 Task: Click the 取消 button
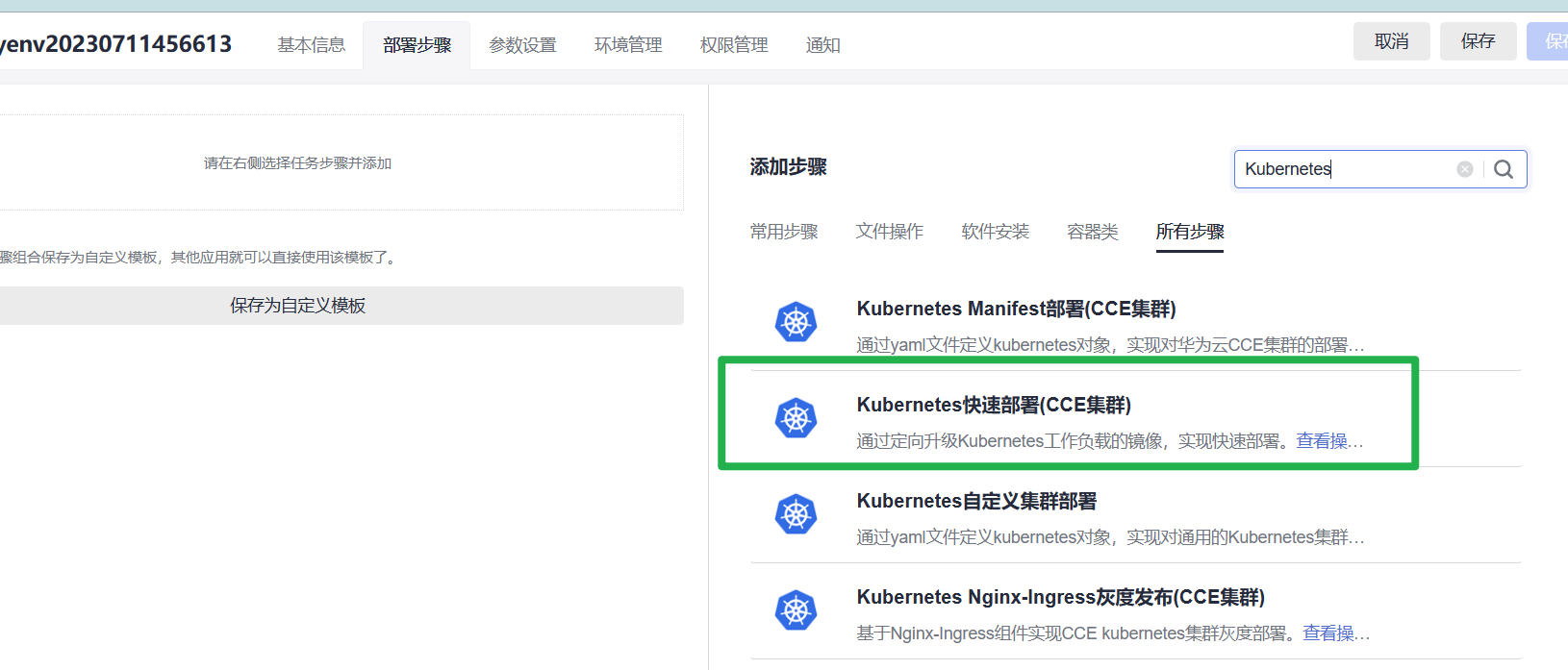coord(1392,41)
